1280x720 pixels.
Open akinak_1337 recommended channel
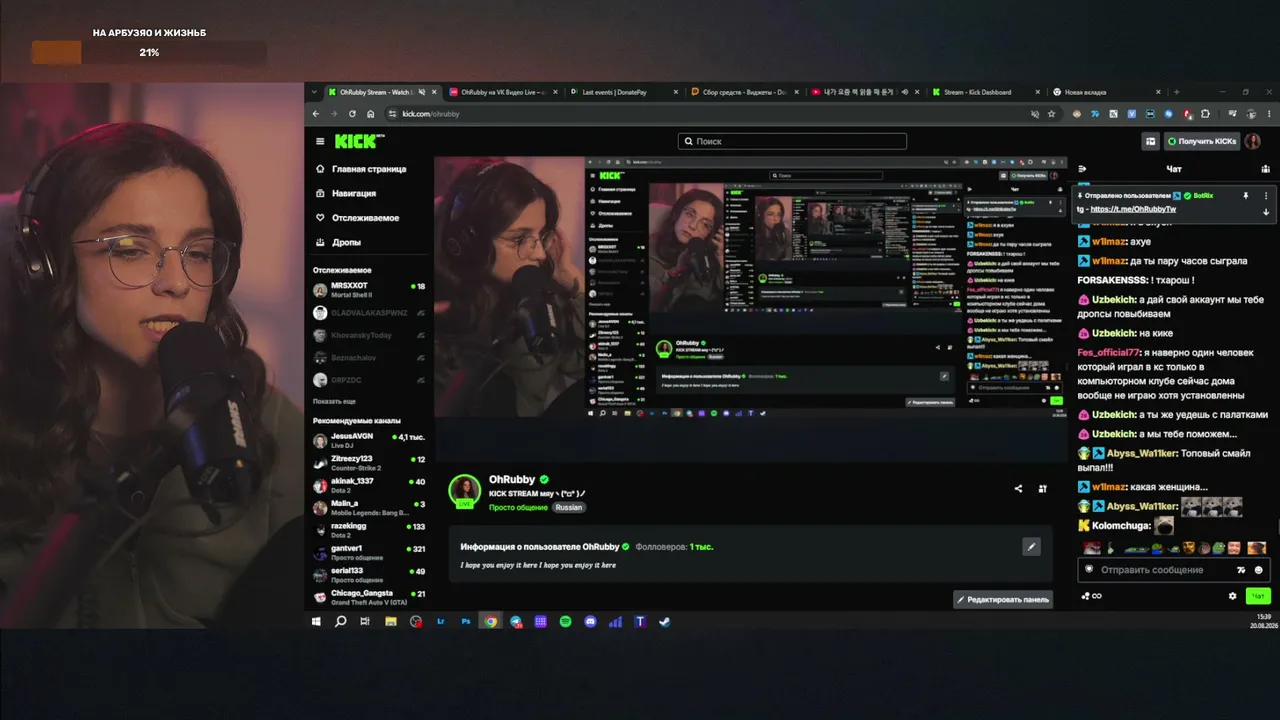click(369, 485)
